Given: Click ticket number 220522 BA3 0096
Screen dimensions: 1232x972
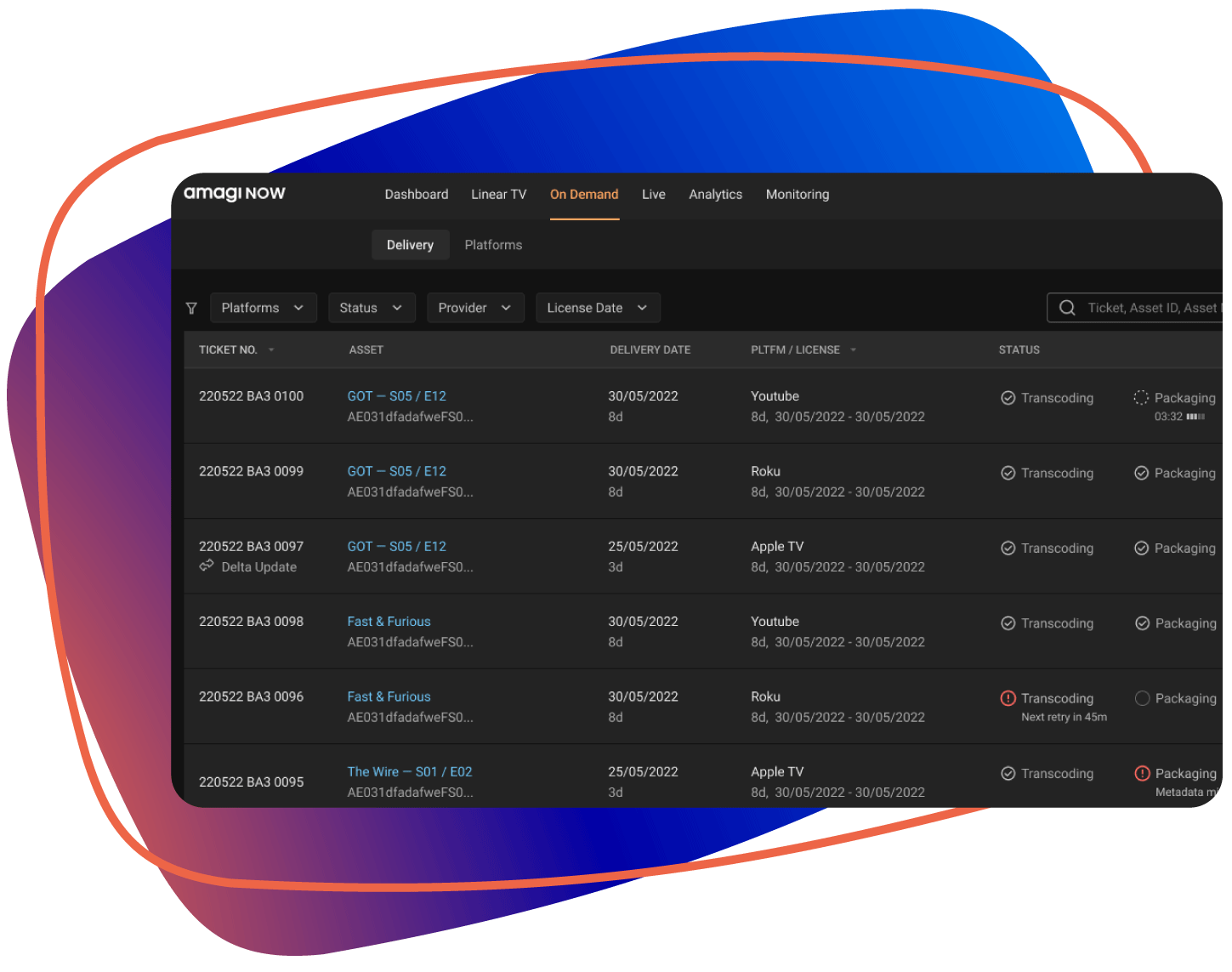Looking at the screenshot, I should (x=251, y=696).
